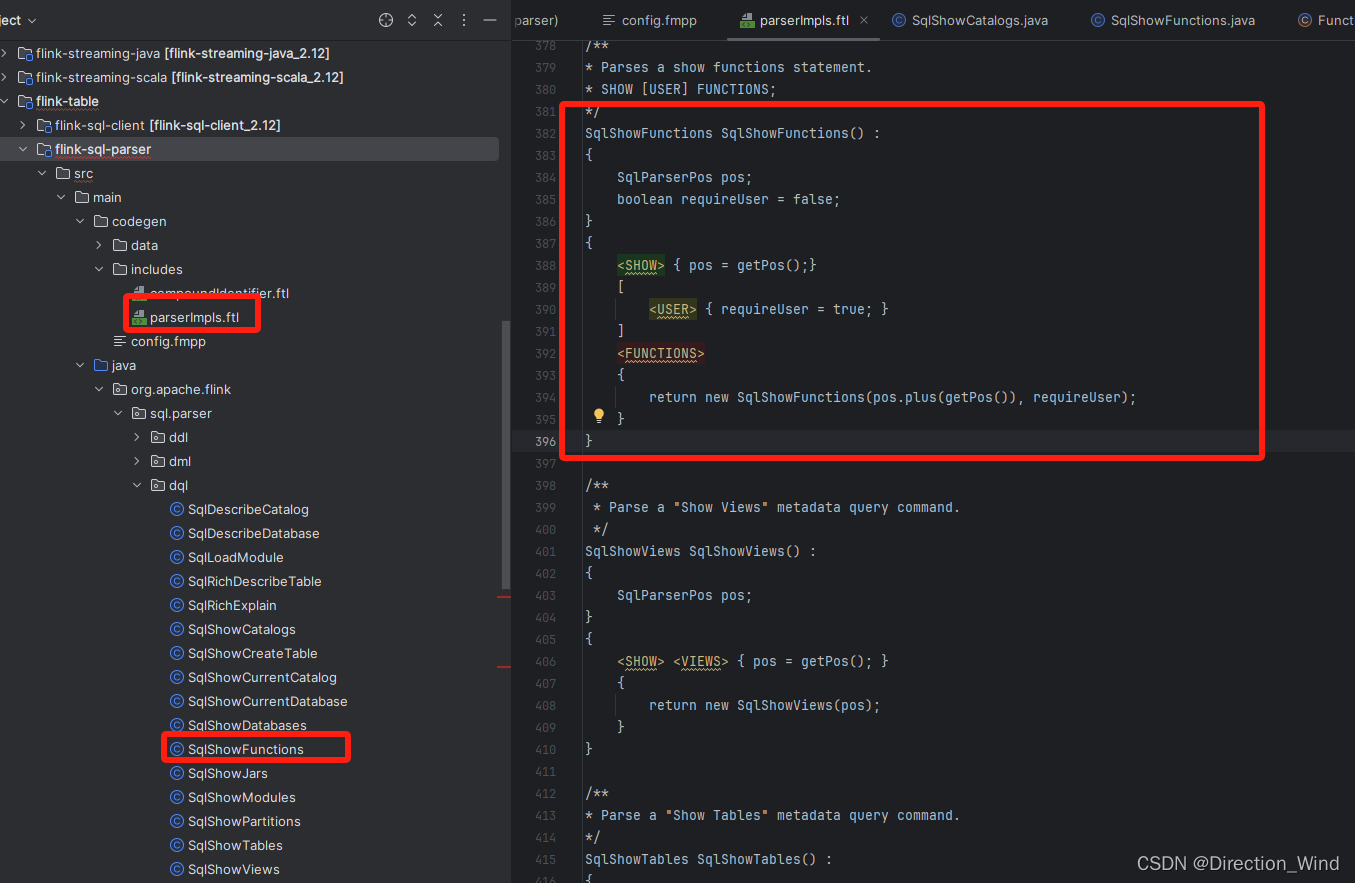Collapse the dql package
Screen dimensions: 1355x883
[137, 485]
